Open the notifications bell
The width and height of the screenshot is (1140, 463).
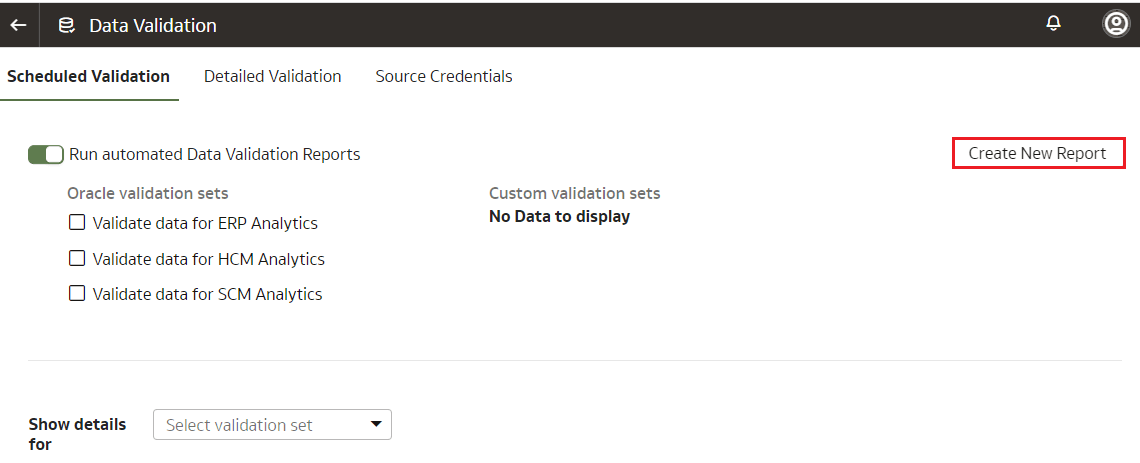1053,24
